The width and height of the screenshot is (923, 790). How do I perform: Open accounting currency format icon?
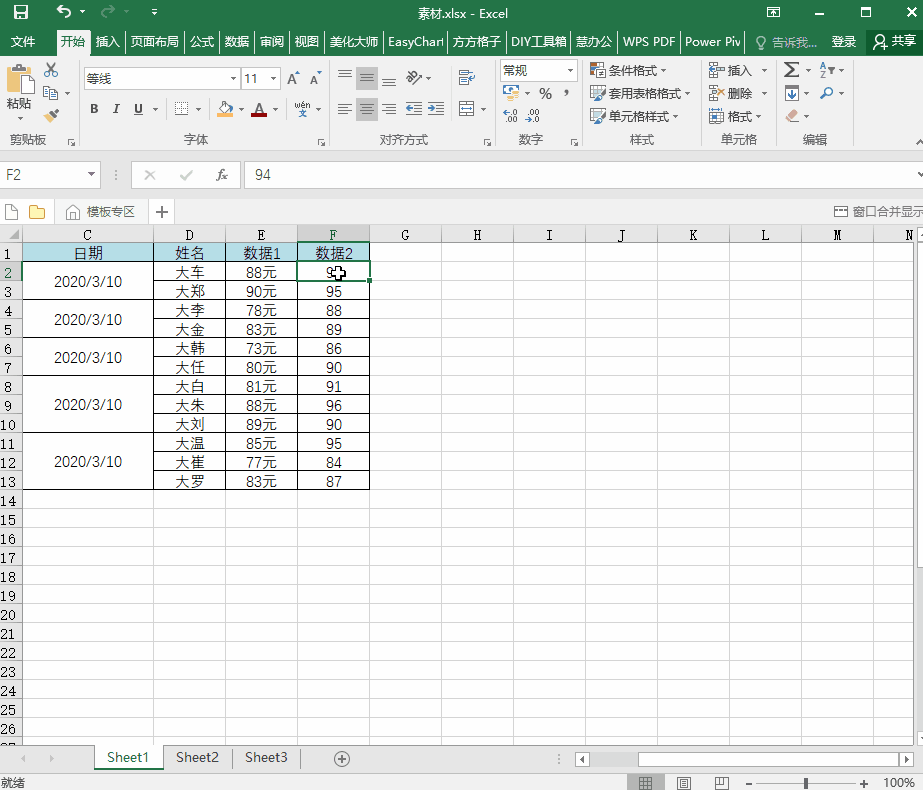click(x=511, y=93)
